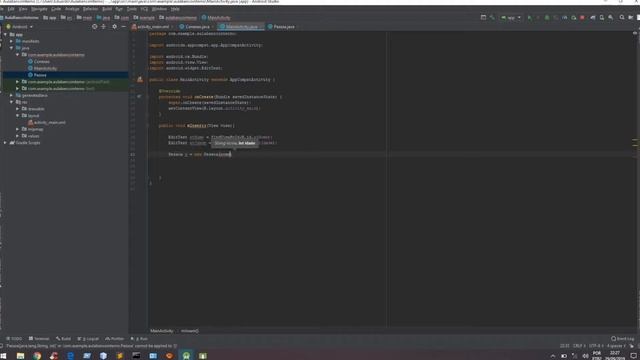Open the Event Log panel

point(622,339)
